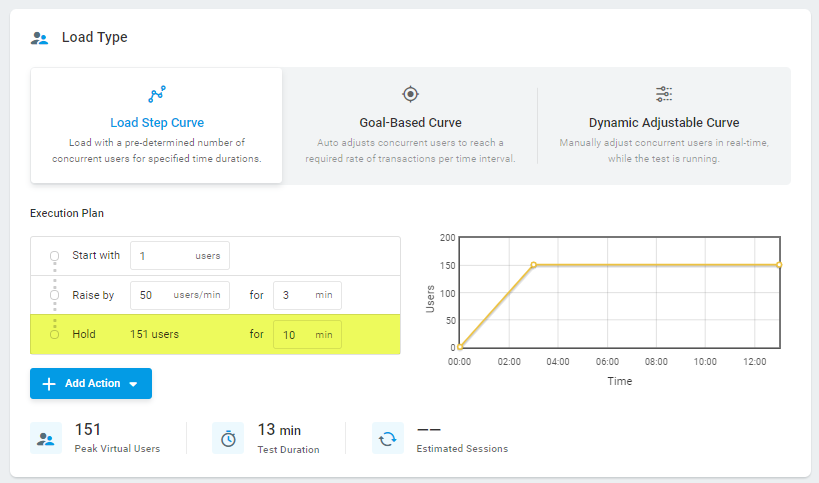This screenshot has height=483, width=819.
Task: Select the Start with step radio circle
Action: click(x=54, y=256)
